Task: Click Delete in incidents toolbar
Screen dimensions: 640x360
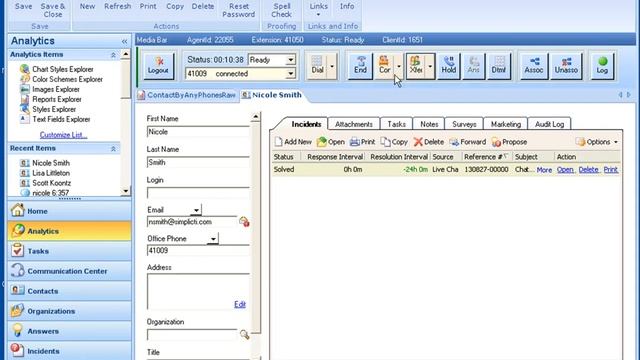Action: (429, 142)
